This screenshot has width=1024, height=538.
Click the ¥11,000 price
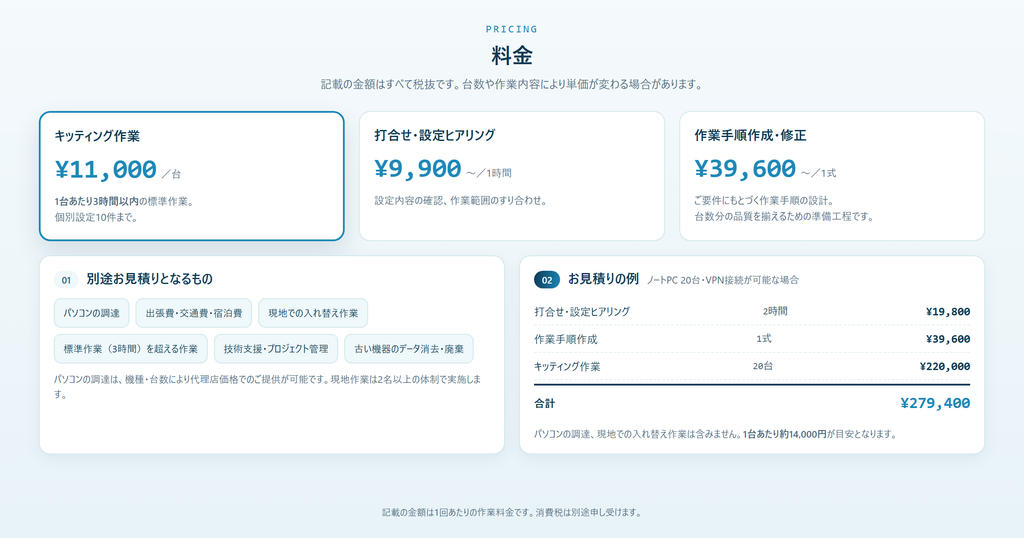pos(106,170)
